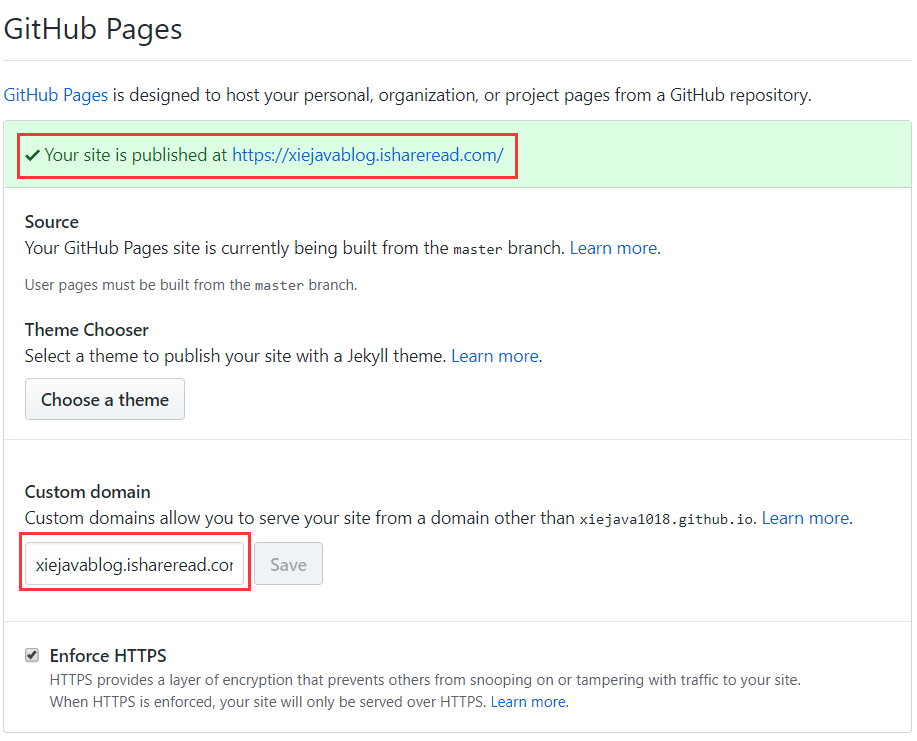Click the Save button for custom domain
917x741 pixels.
[x=288, y=564]
